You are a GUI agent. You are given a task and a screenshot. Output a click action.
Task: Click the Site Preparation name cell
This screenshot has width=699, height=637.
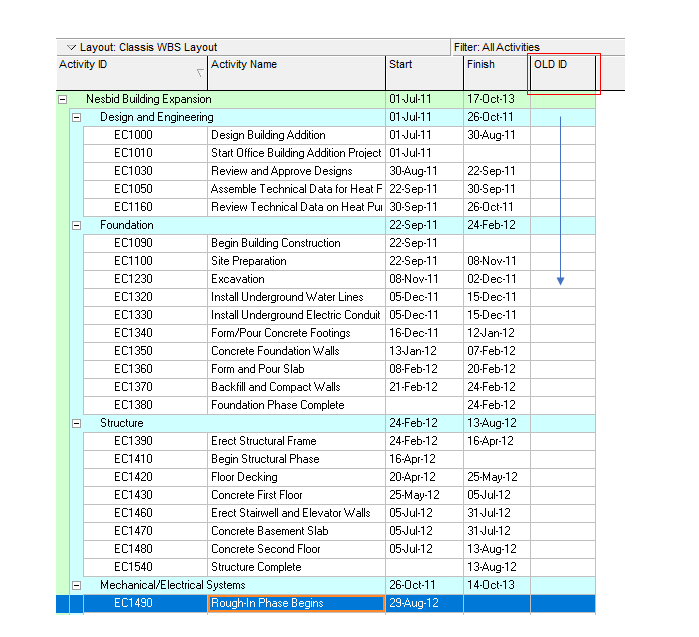point(296,261)
